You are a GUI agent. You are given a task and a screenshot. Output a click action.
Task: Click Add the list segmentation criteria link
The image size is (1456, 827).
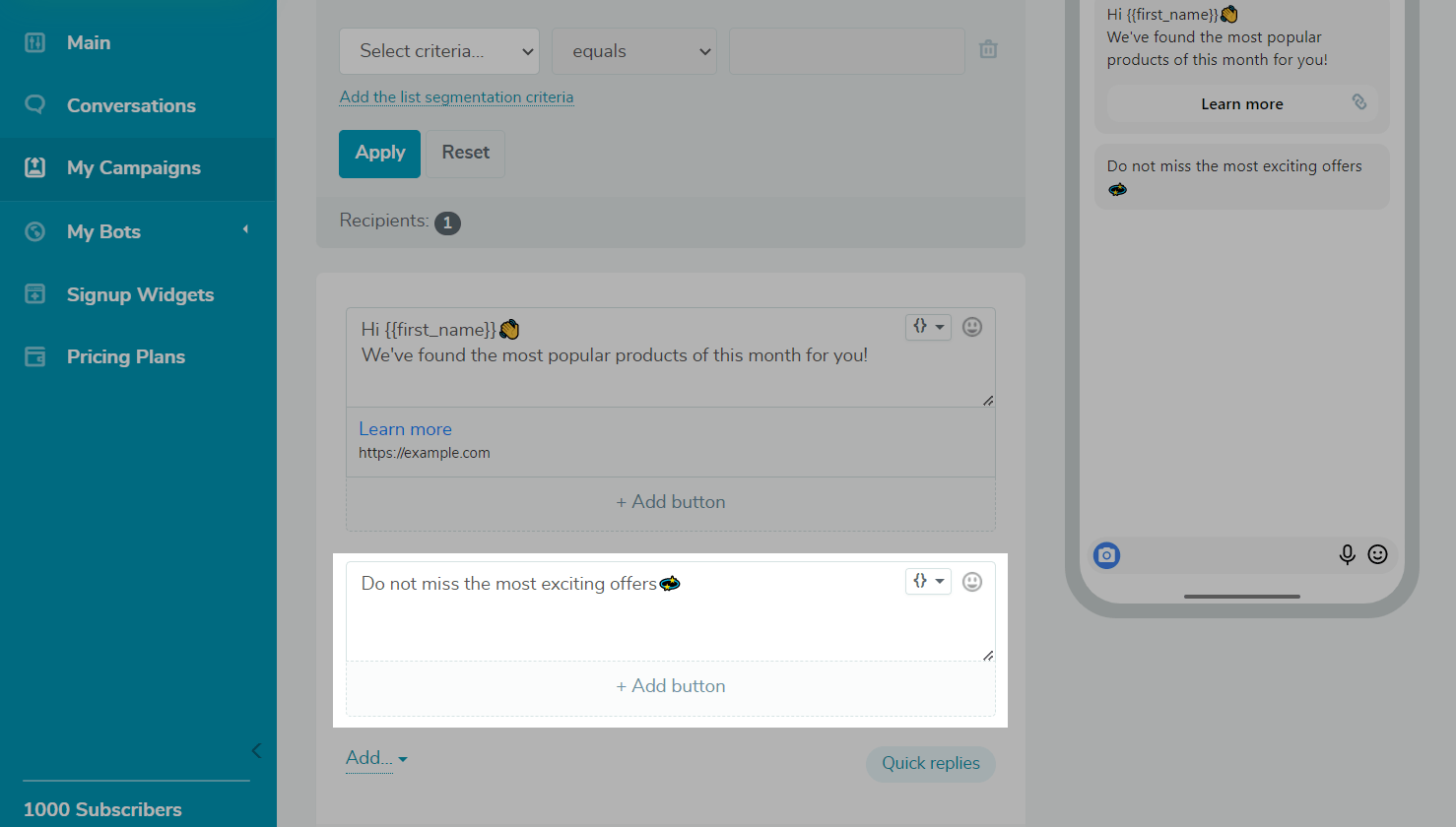click(456, 97)
